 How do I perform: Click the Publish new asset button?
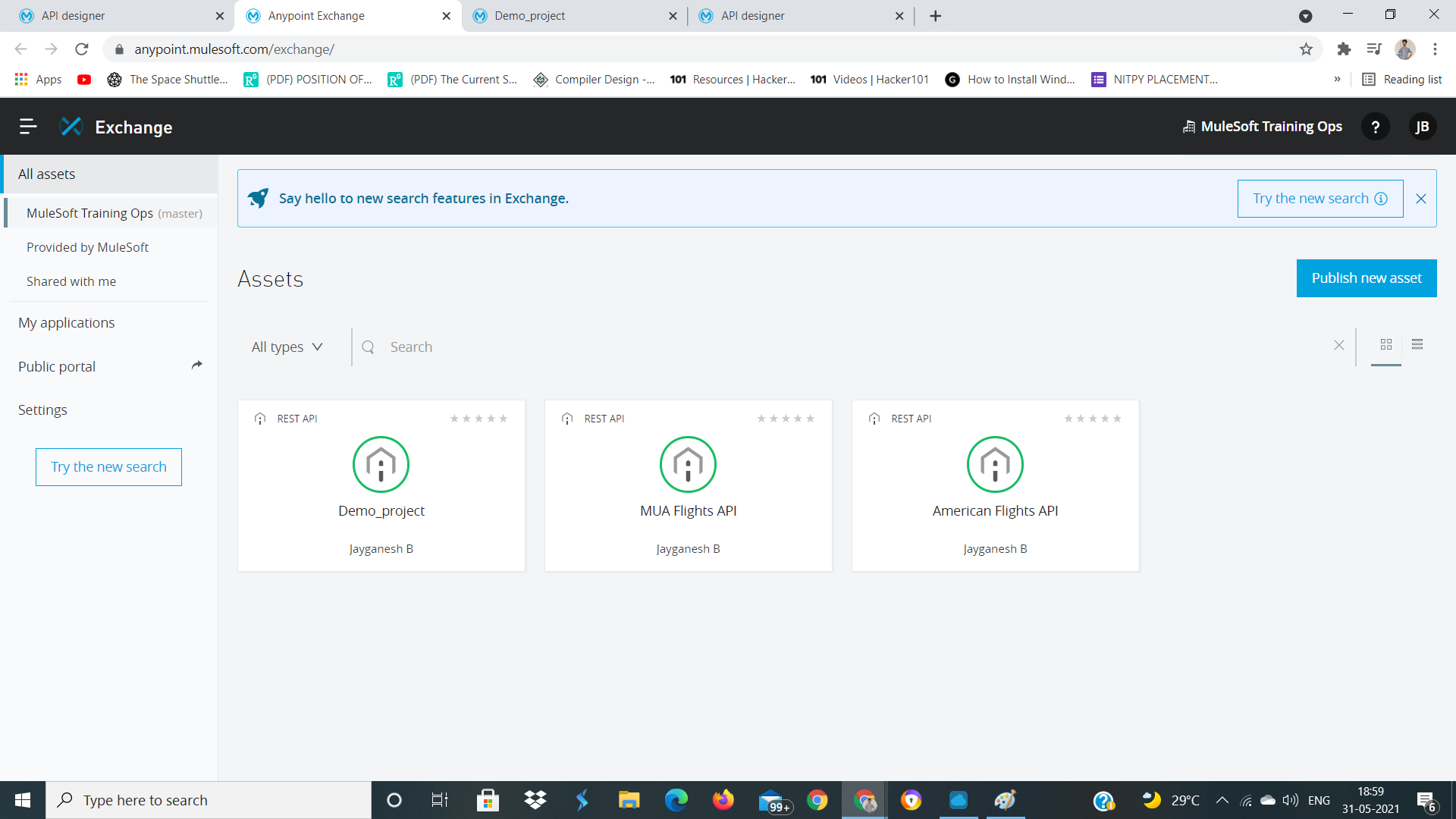tap(1366, 278)
